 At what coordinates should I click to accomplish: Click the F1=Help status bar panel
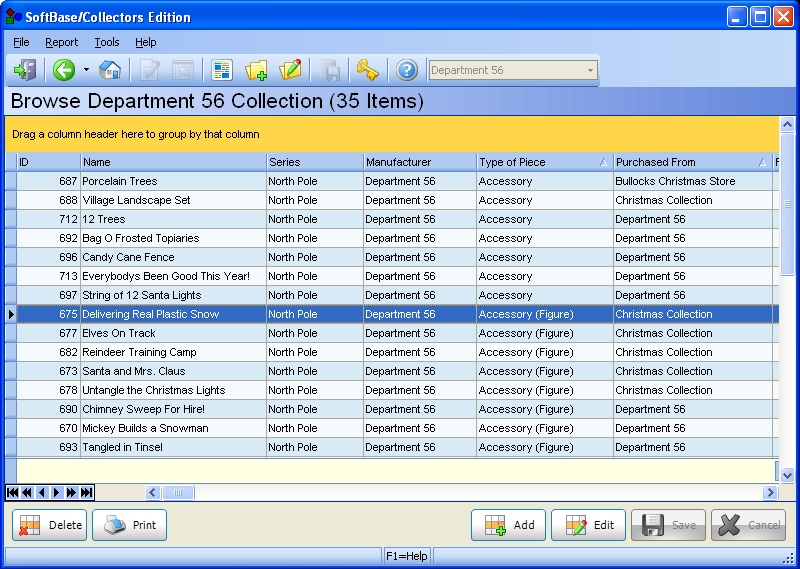407,556
